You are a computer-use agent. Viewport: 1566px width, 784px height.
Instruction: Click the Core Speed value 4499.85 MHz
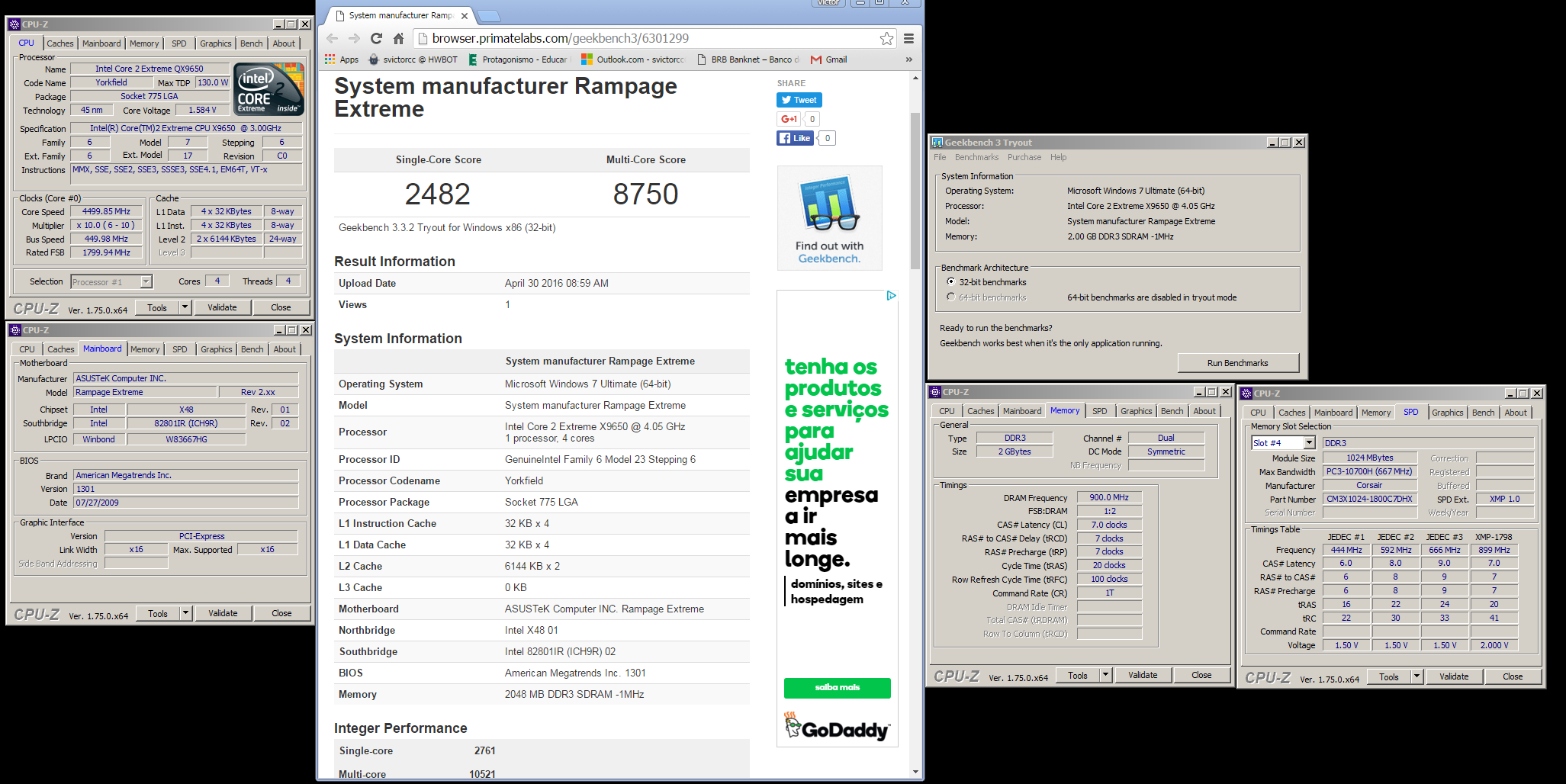106,211
